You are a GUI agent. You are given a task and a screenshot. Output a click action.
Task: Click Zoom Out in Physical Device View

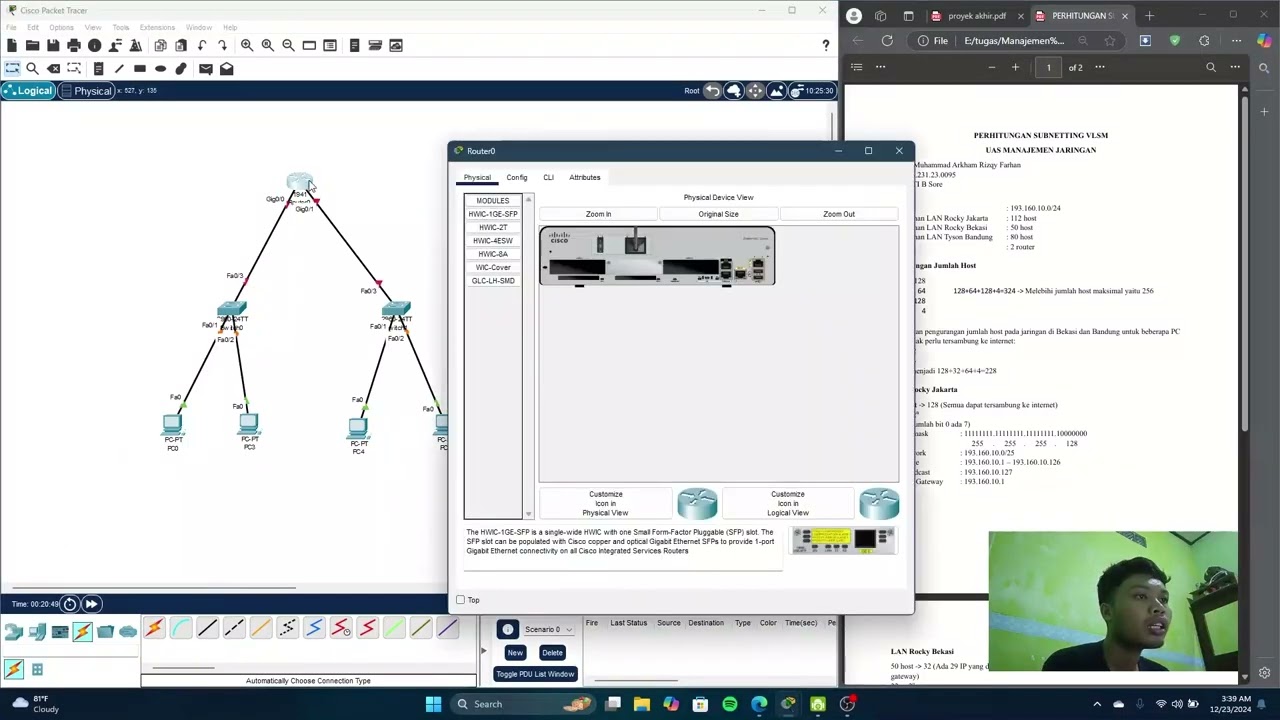coord(839,214)
